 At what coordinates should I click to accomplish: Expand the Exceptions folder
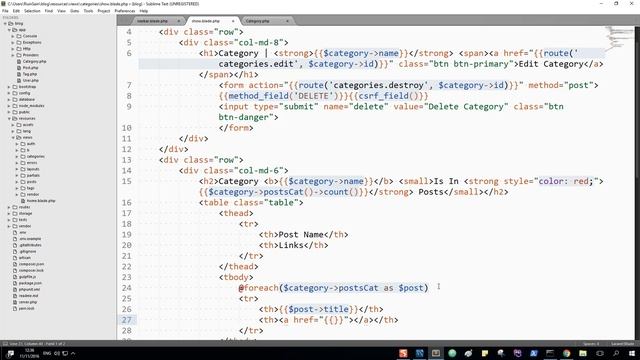(13, 42)
